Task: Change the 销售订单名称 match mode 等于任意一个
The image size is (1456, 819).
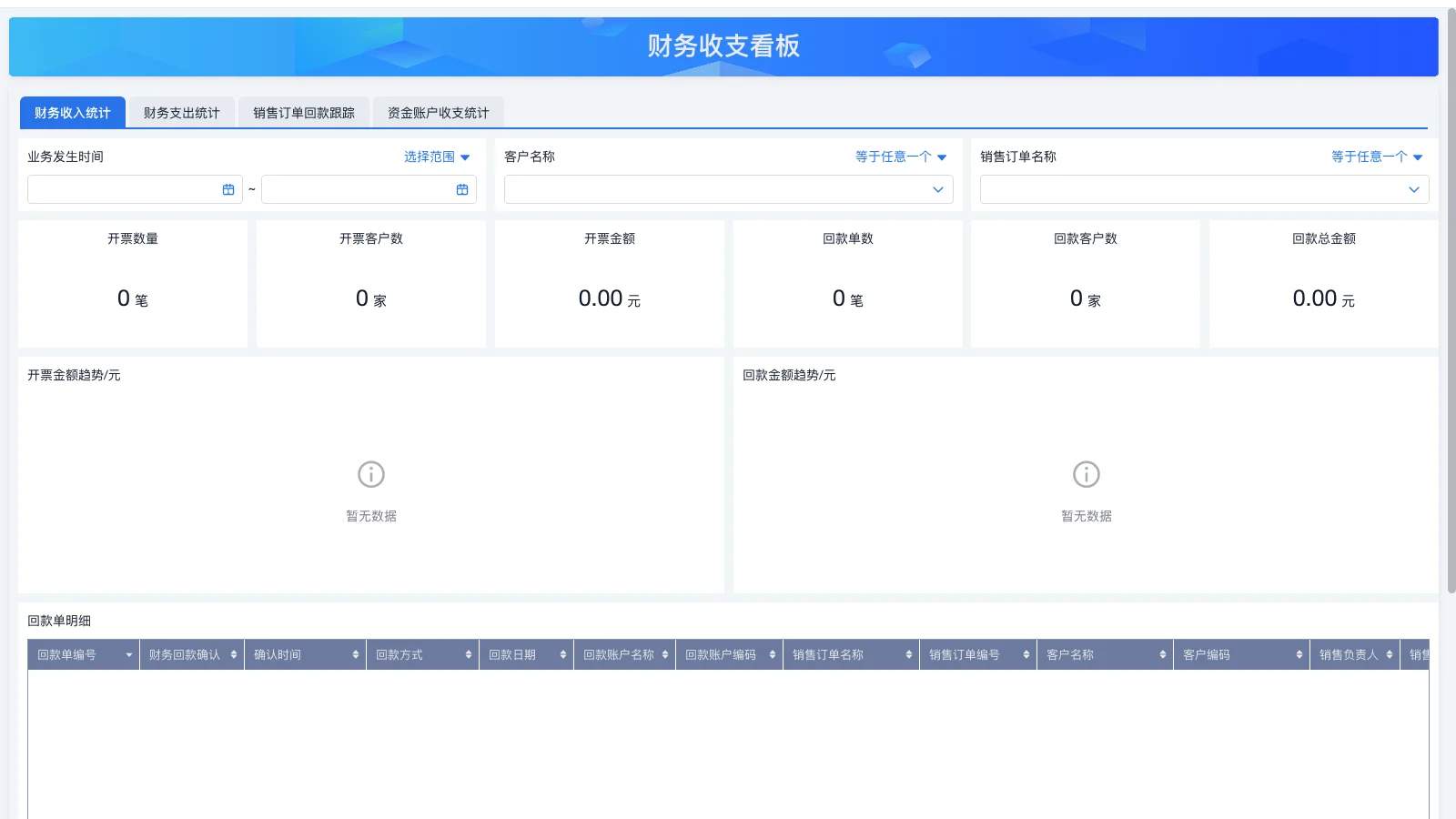Action: pos(1374,157)
